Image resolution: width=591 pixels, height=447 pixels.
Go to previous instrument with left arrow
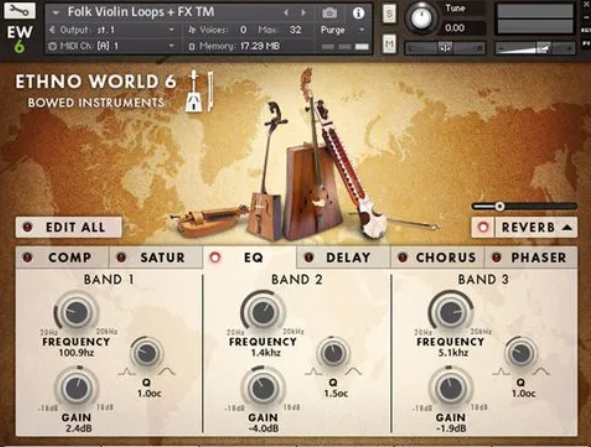pyautogui.click(x=286, y=13)
